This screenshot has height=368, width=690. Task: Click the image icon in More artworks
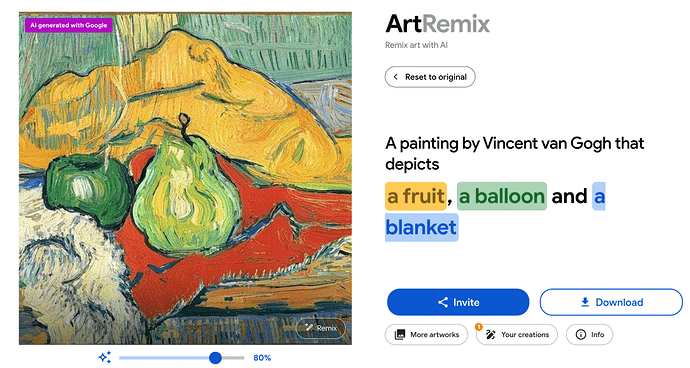tap(400, 335)
